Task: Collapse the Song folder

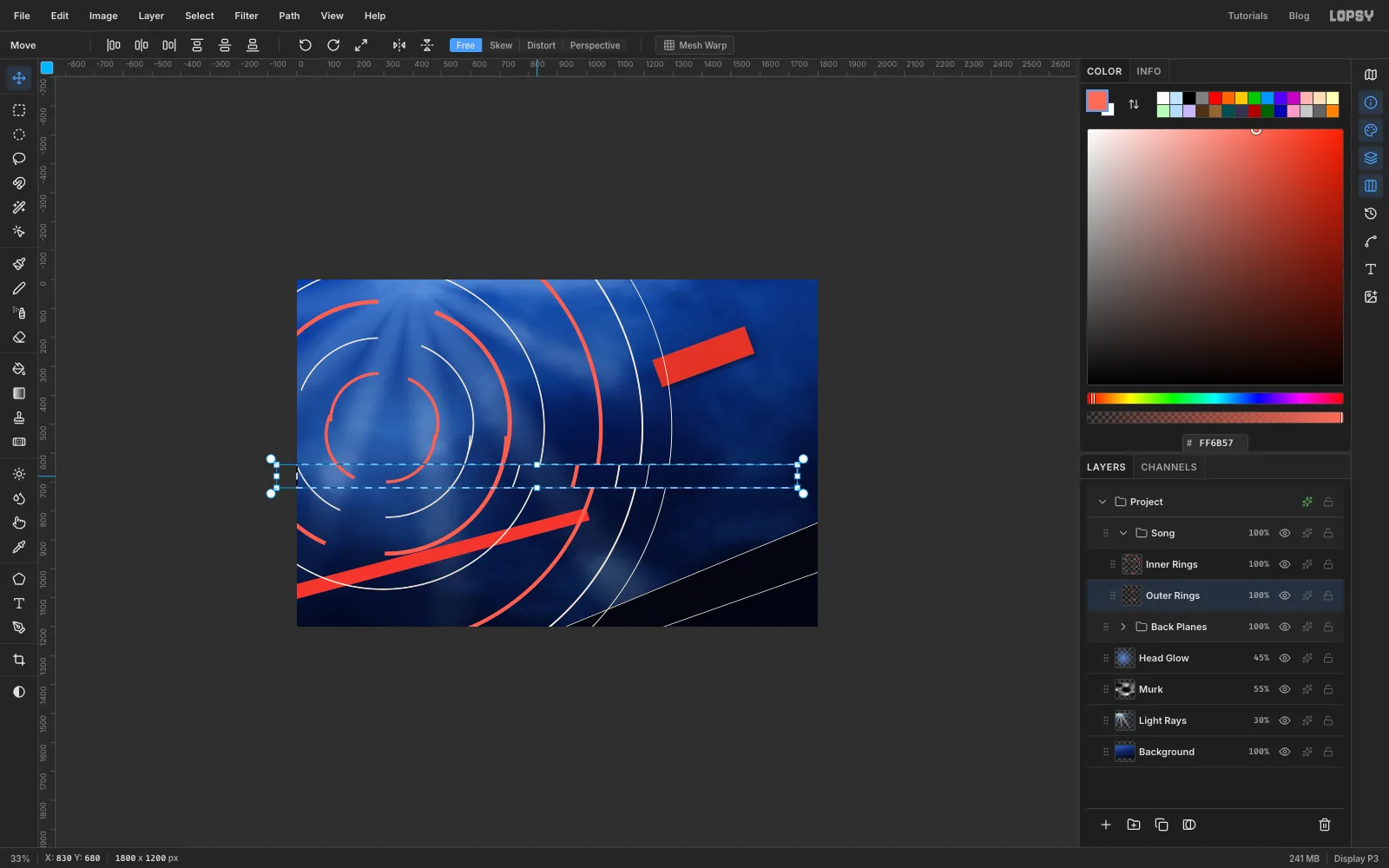Action: click(x=1123, y=533)
